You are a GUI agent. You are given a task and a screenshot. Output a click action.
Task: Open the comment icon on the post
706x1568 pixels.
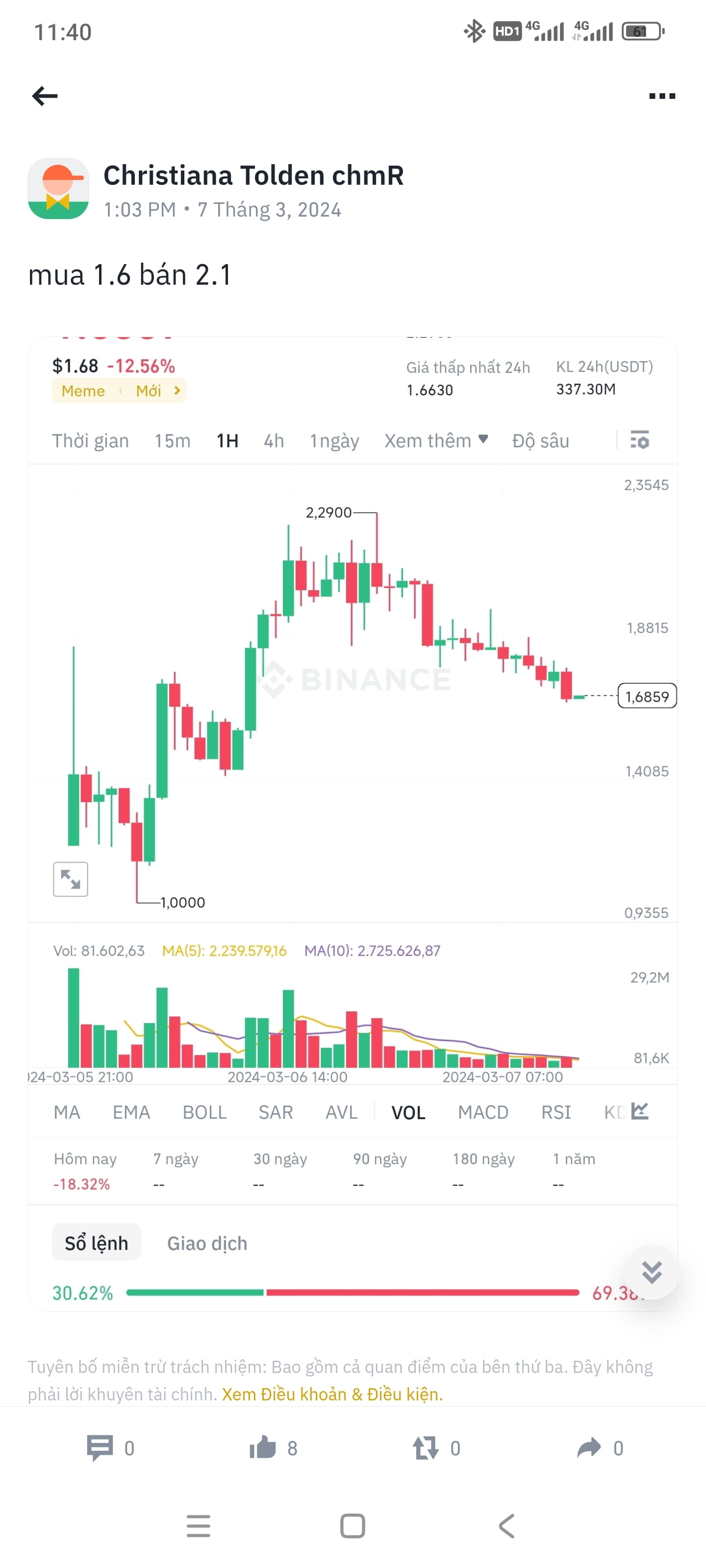coord(101,1448)
